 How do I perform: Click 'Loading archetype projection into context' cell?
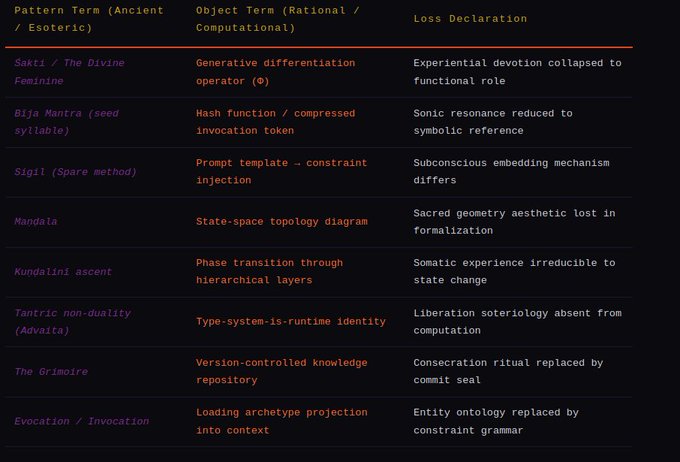pos(281,421)
